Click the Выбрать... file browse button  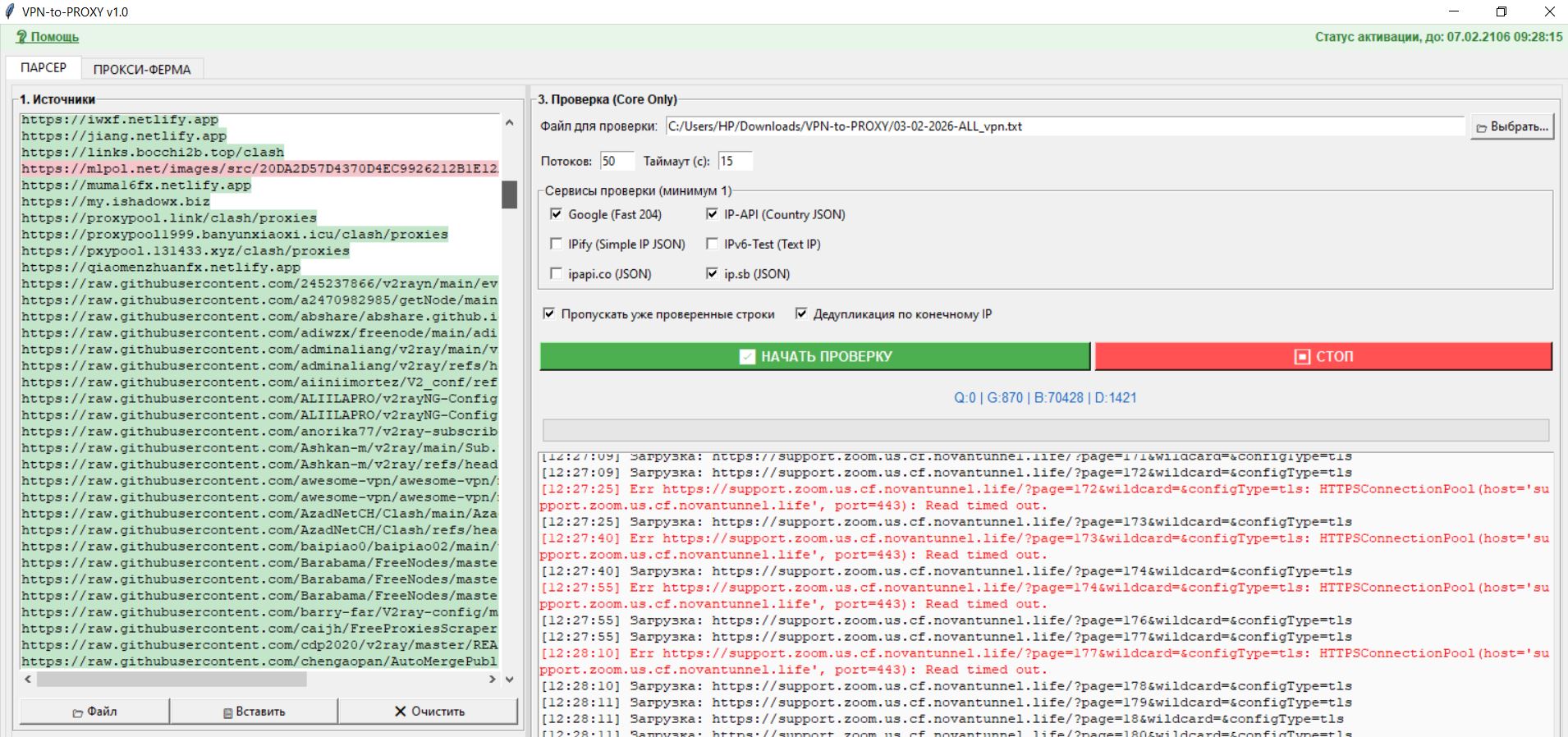[1511, 126]
